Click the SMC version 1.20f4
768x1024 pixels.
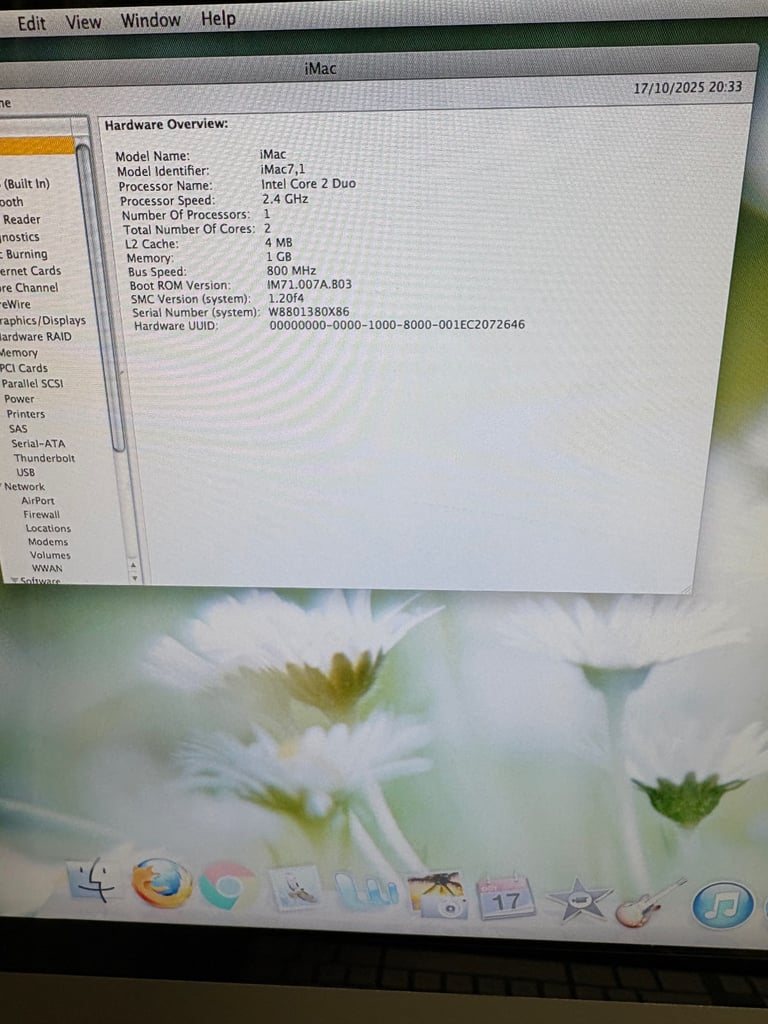286,298
